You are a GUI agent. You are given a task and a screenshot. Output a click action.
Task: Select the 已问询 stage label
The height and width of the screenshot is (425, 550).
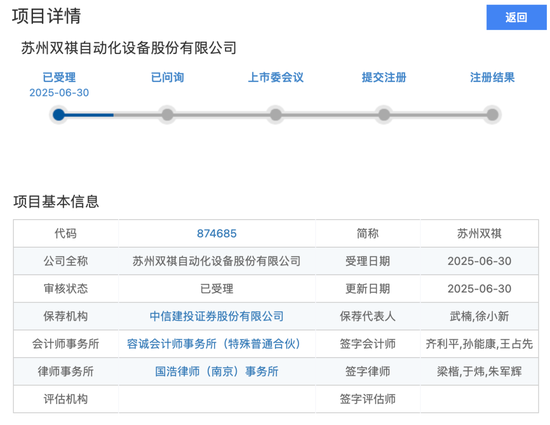tap(167, 77)
